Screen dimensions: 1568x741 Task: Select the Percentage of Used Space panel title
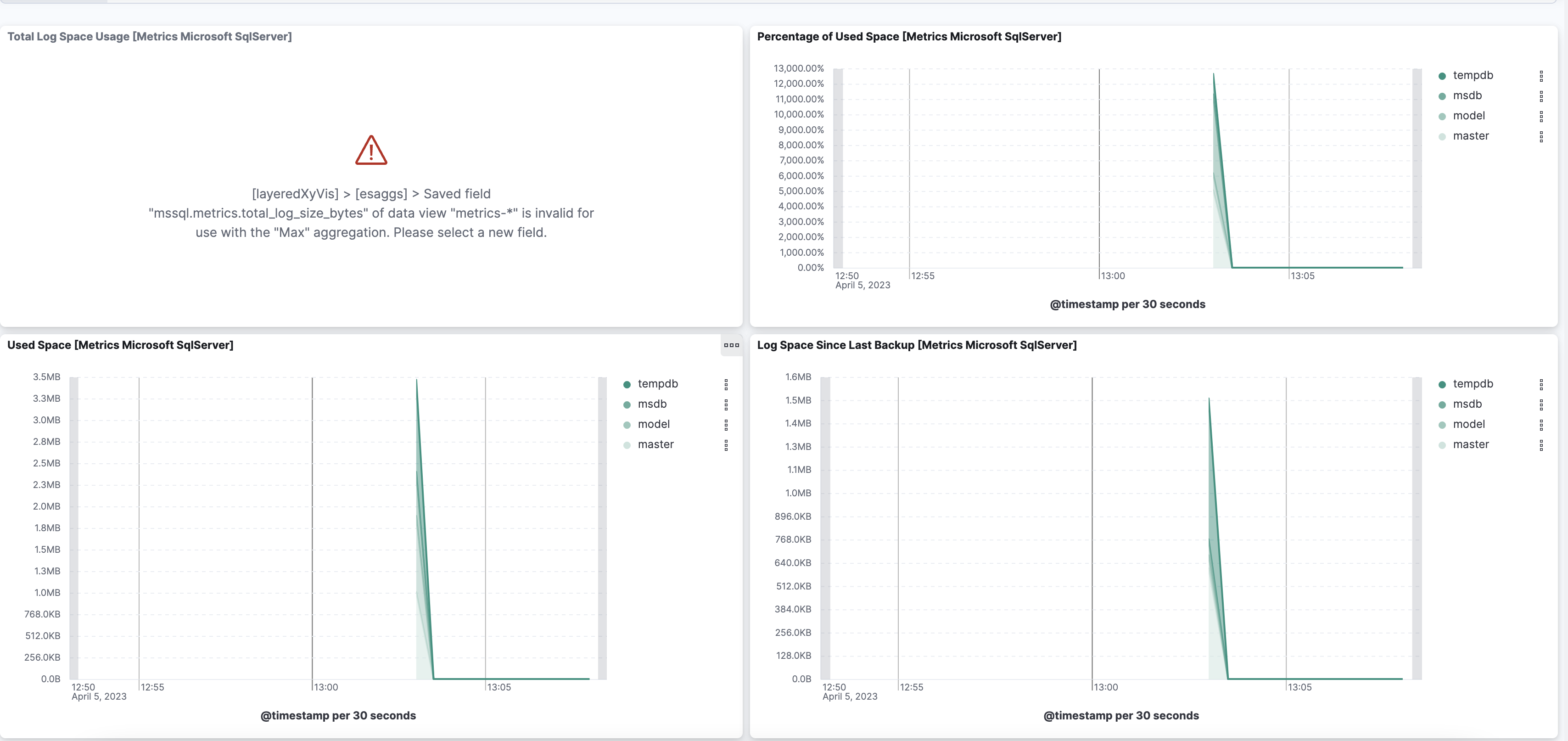click(909, 37)
